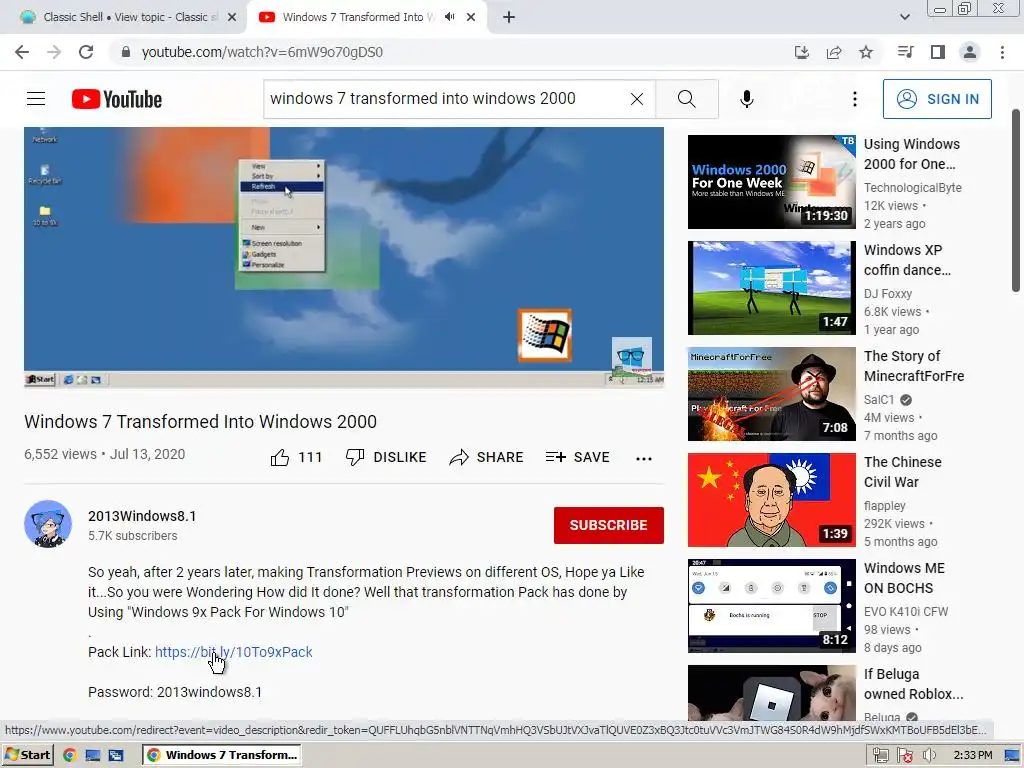Screen dimensions: 1024x768
Task: Open the Chrome profile avatar
Action: (970, 52)
